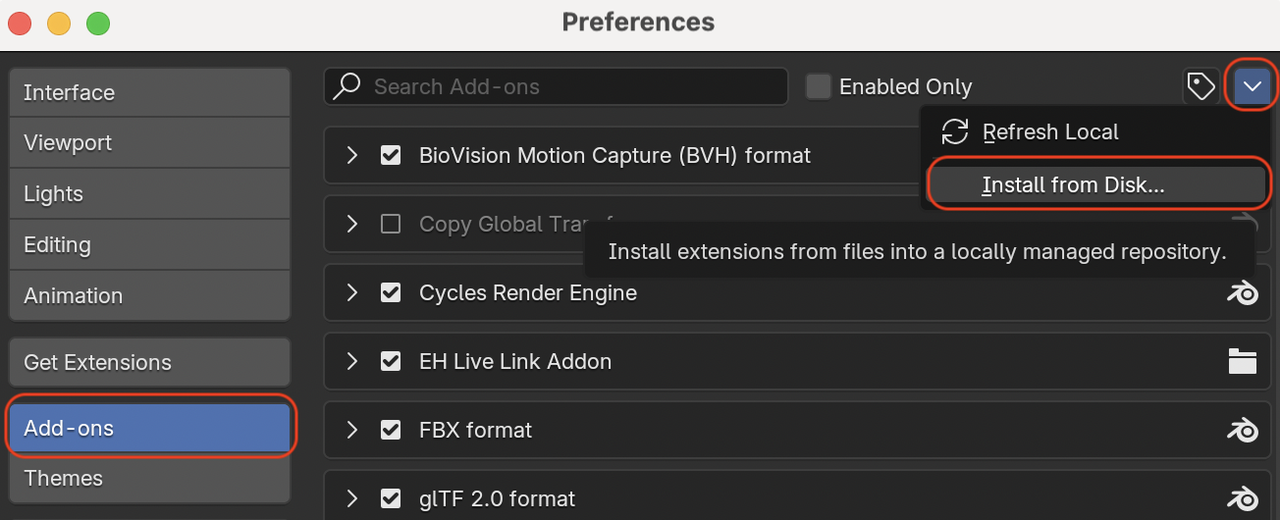Focus the Search Add-ons field
Image resolution: width=1280 pixels, height=520 pixels.
[x=556, y=87]
